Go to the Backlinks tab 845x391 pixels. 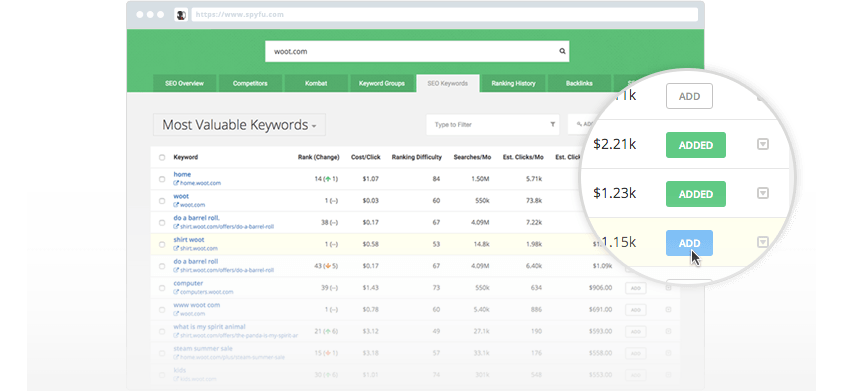579,83
